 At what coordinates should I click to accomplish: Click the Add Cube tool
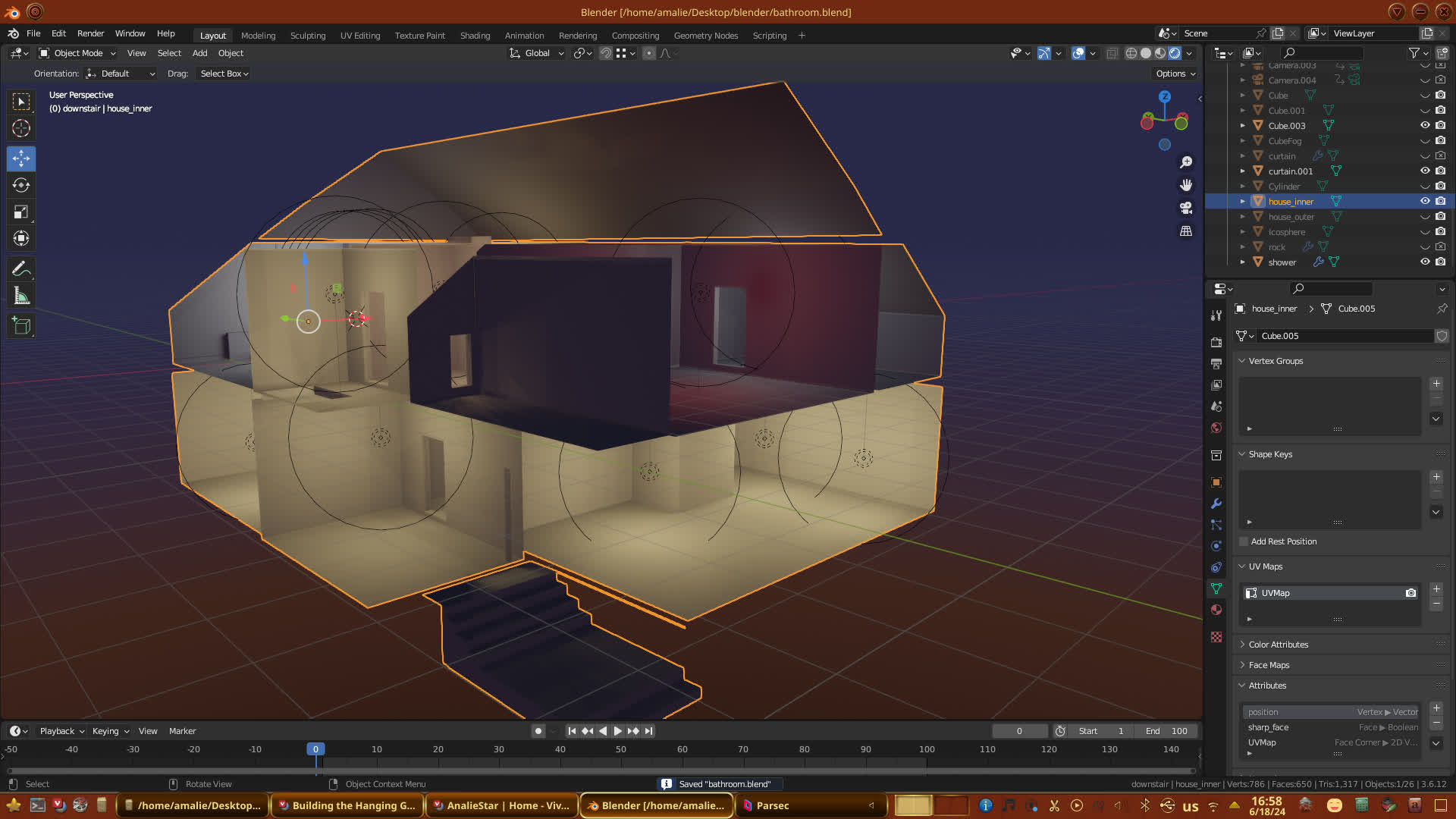click(21, 326)
